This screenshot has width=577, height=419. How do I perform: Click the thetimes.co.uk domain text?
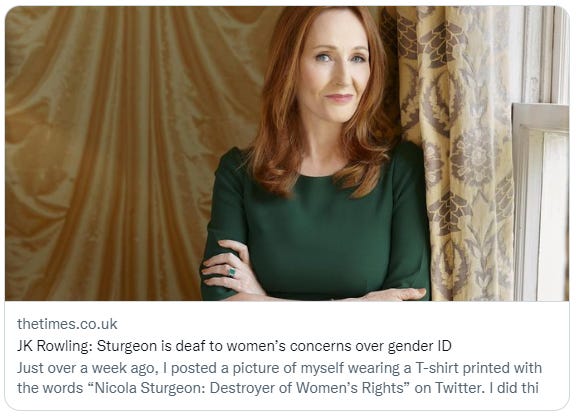(67, 324)
